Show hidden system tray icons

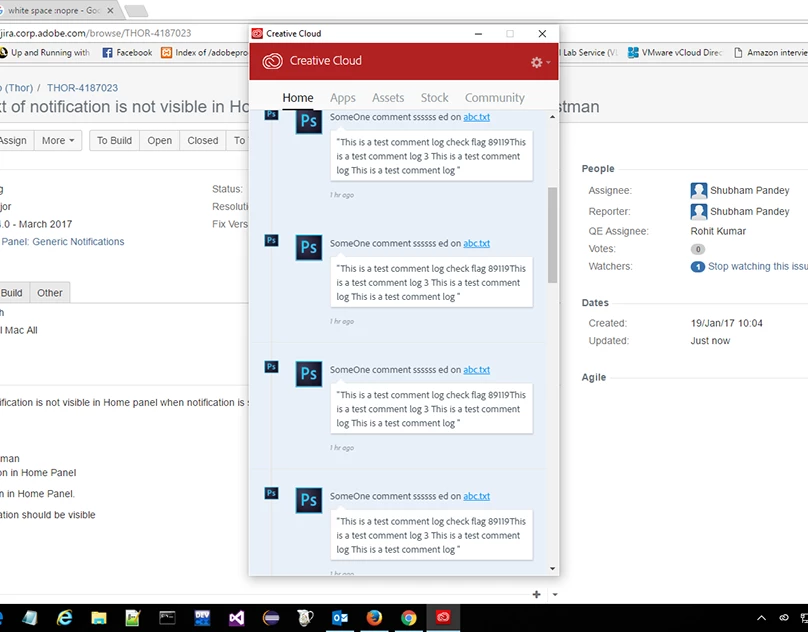click(762, 617)
